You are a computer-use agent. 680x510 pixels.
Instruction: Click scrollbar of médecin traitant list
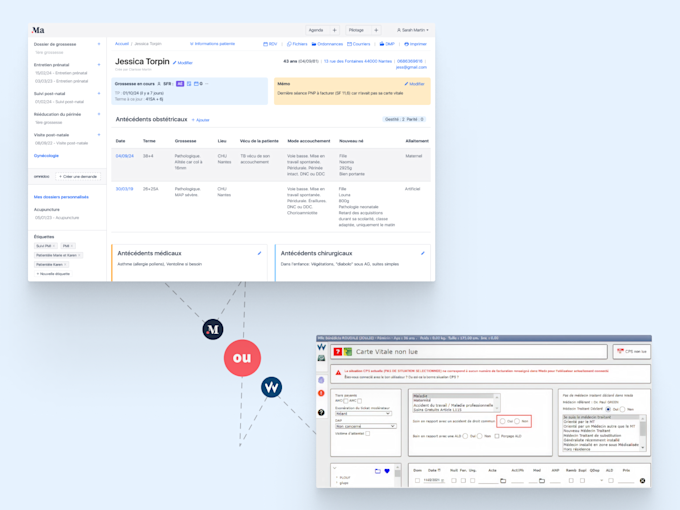pyautogui.click(x=643, y=433)
